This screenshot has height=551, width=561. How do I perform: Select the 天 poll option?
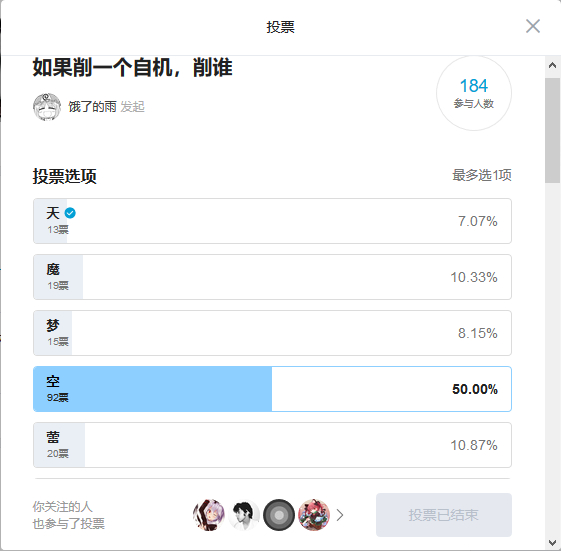[x=272, y=221]
